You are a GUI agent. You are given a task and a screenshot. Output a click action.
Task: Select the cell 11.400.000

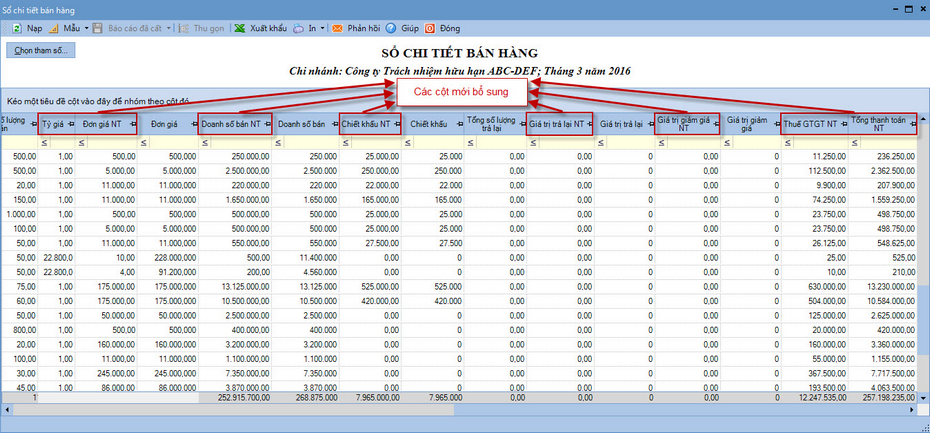click(306, 256)
